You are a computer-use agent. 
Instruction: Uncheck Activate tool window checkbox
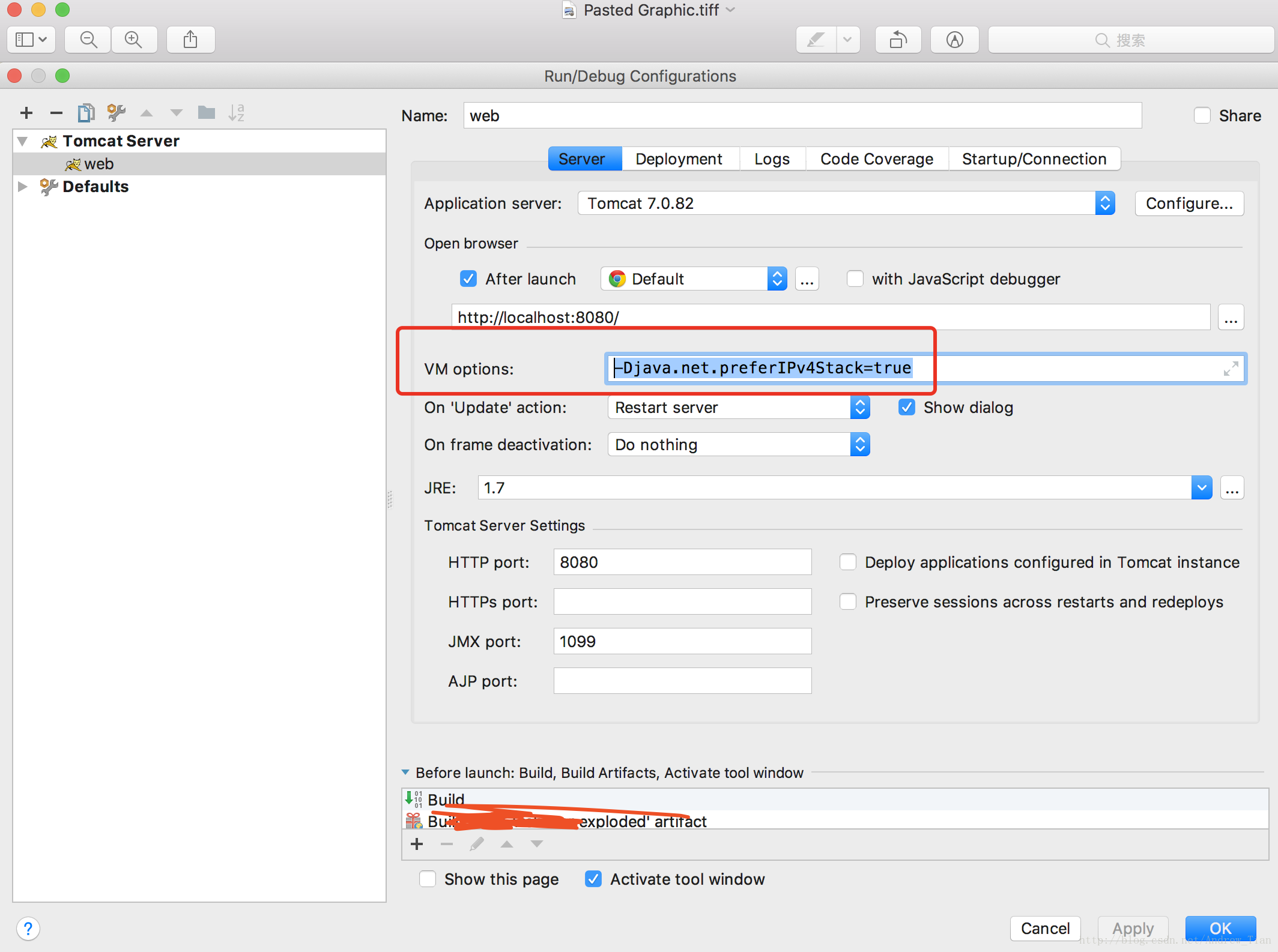[593, 879]
